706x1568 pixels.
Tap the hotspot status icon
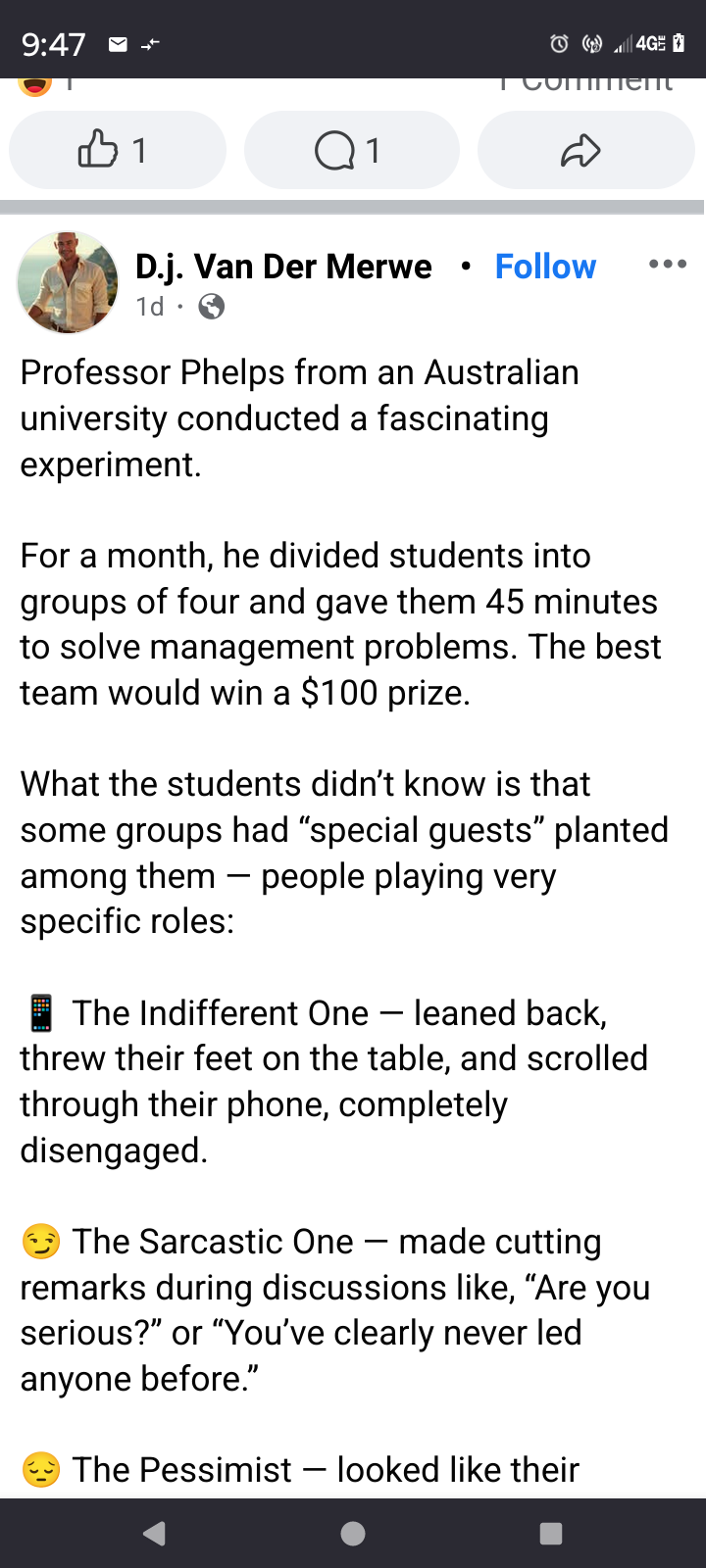[x=591, y=43]
